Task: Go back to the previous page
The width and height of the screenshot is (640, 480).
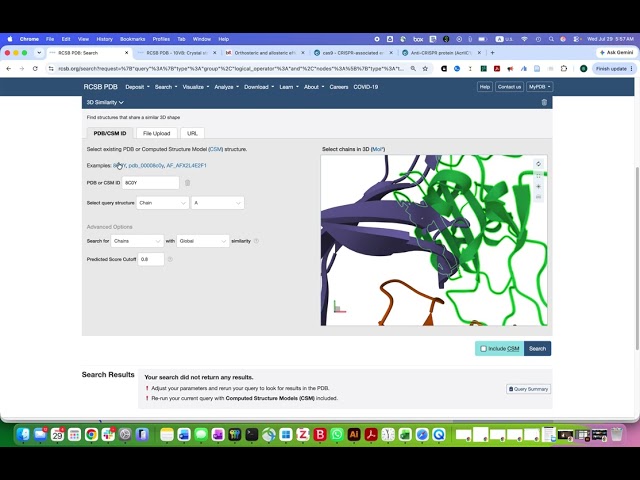Action: tap(9, 69)
